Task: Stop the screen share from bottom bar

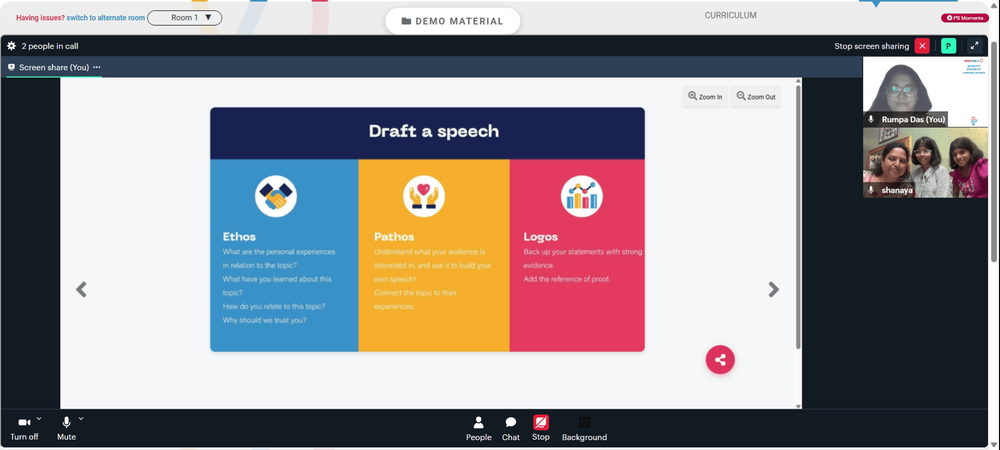Action: point(541,428)
